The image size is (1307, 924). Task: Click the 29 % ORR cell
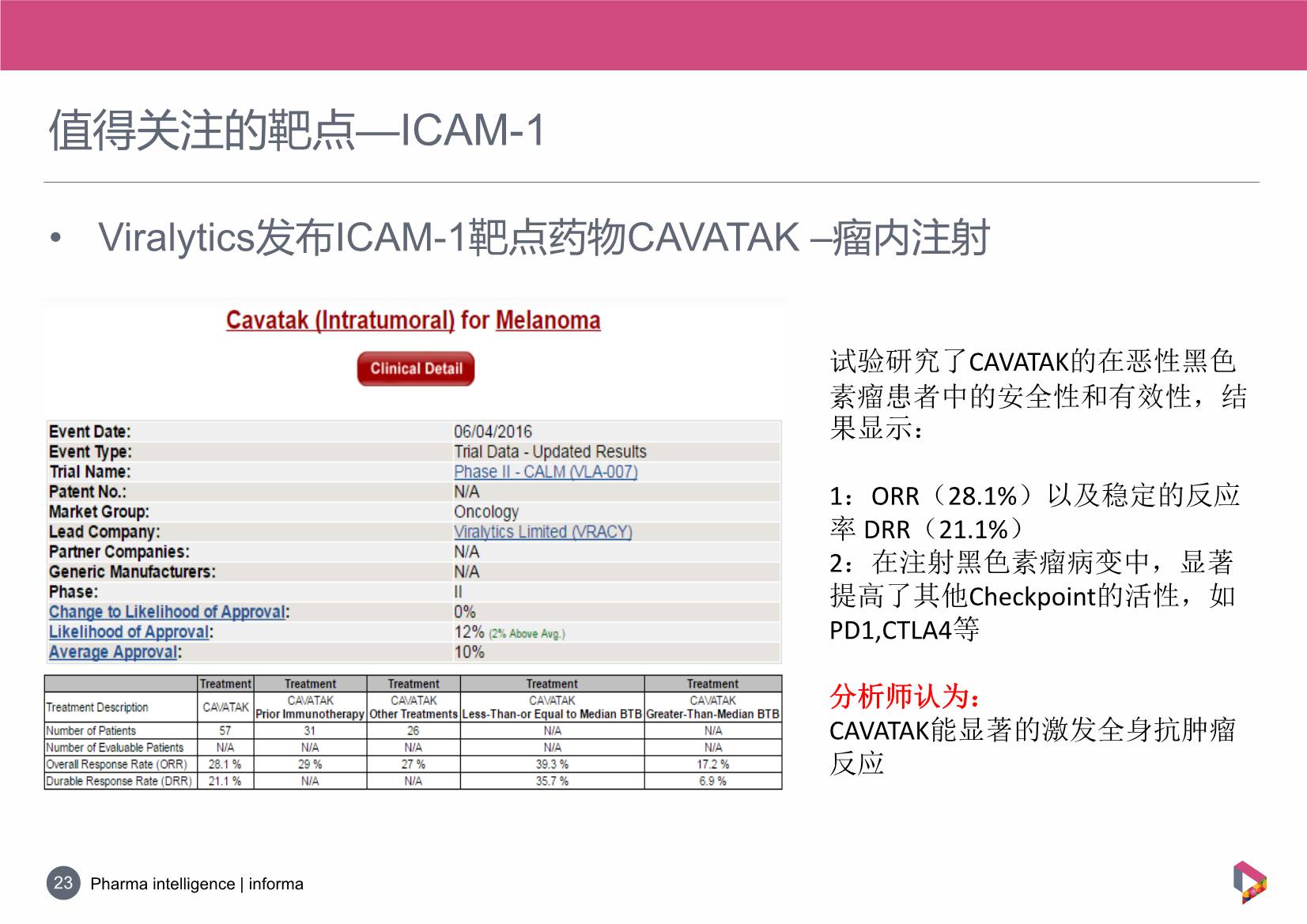(x=310, y=764)
